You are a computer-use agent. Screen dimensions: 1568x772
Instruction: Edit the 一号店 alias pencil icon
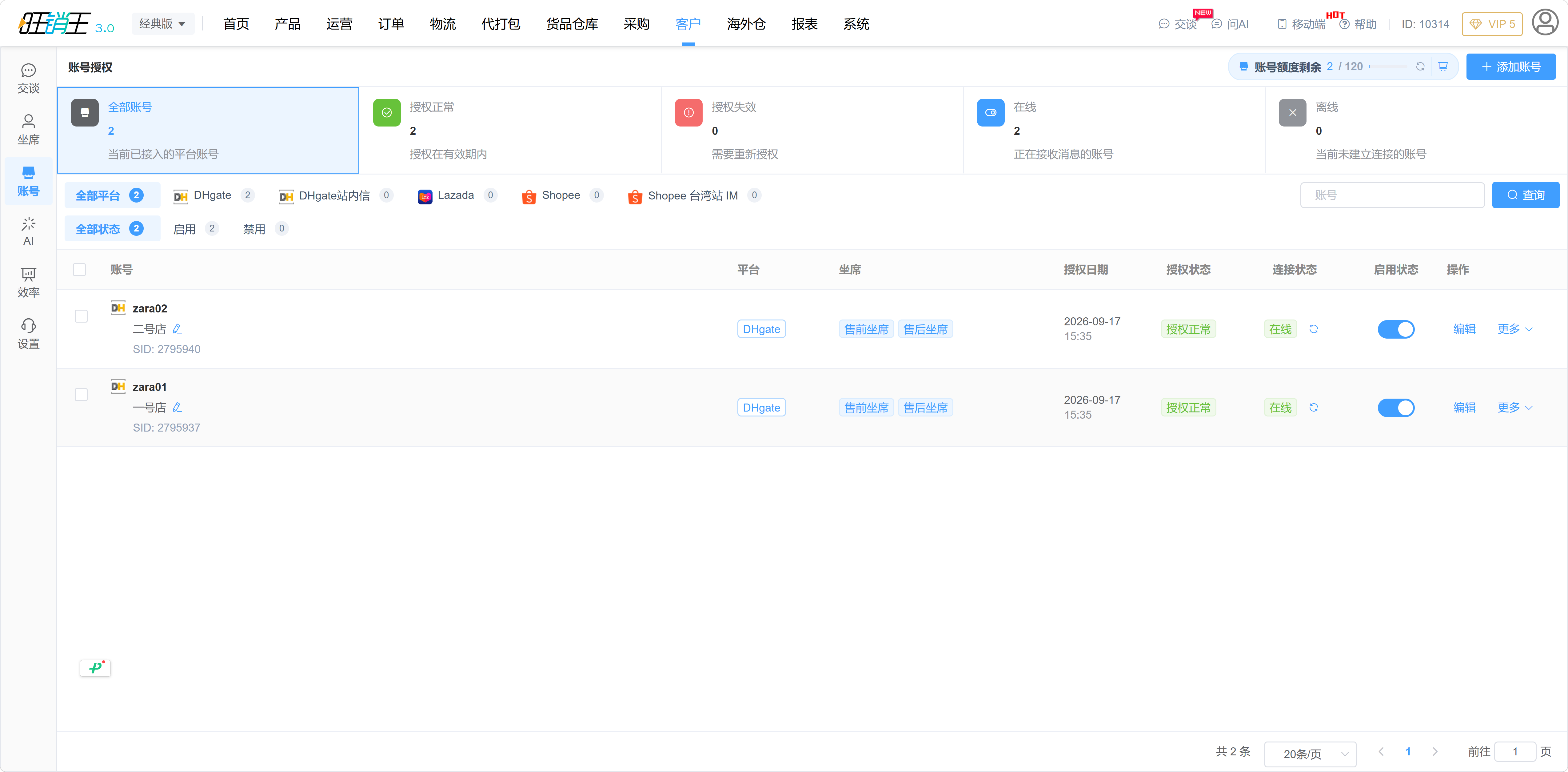click(x=177, y=407)
